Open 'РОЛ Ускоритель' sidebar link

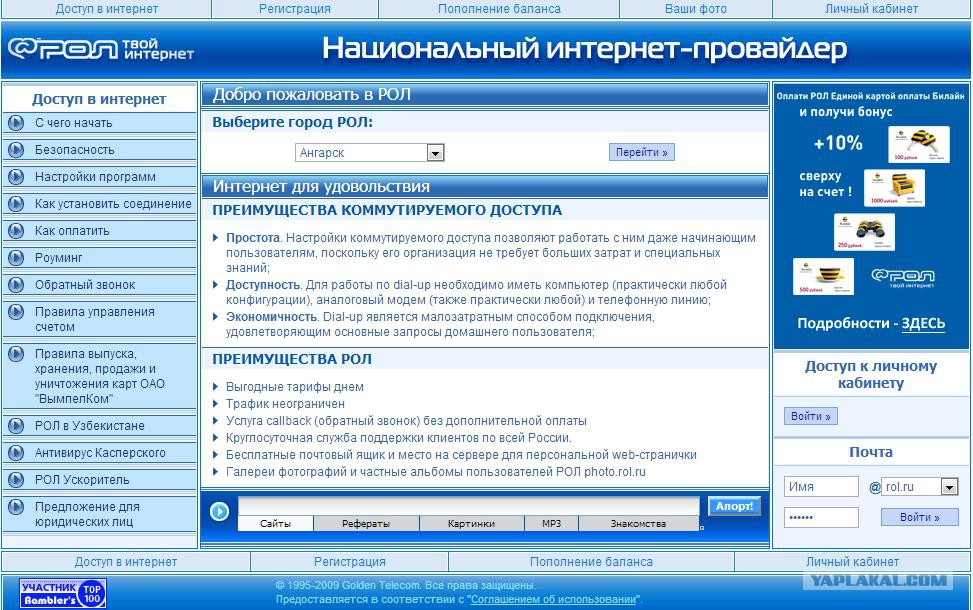pos(82,480)
